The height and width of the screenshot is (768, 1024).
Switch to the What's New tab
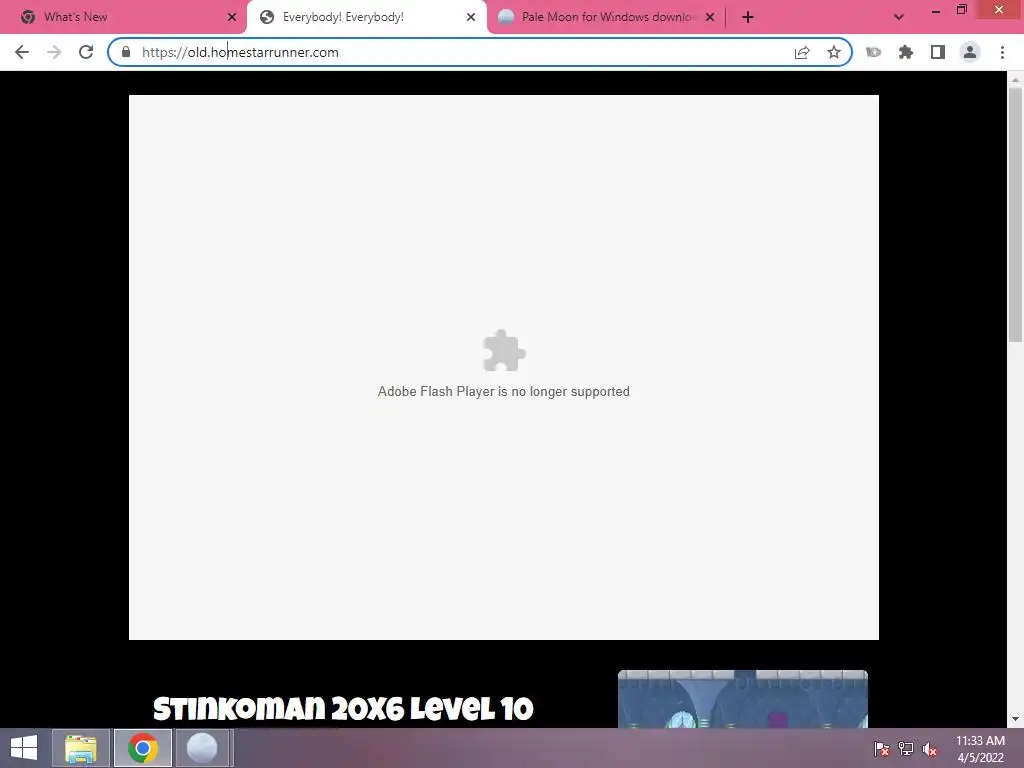pyautogui.click(x=123, y=17)
